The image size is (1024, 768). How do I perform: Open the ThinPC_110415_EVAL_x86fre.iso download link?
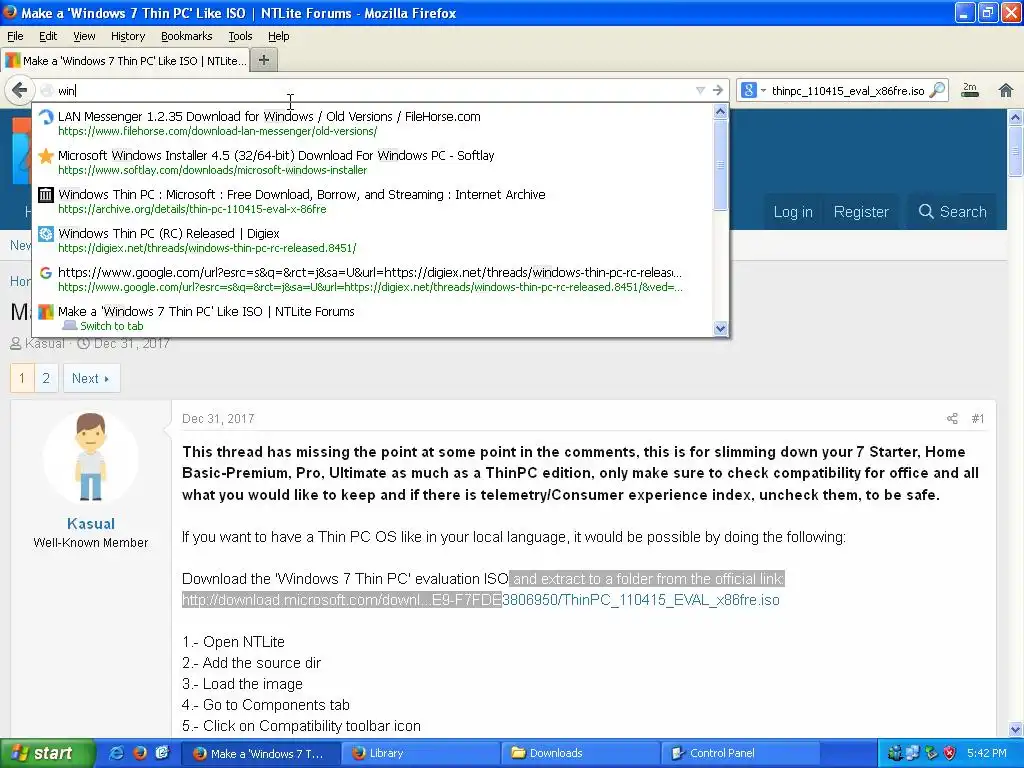[481, 600]
